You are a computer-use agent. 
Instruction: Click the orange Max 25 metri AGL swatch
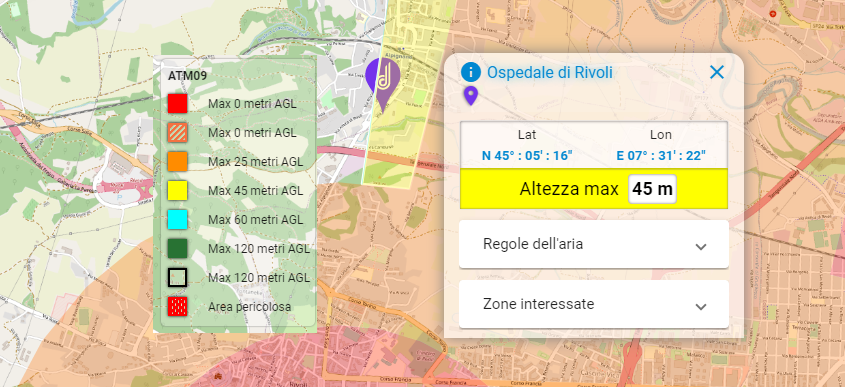tap(177, 162)
